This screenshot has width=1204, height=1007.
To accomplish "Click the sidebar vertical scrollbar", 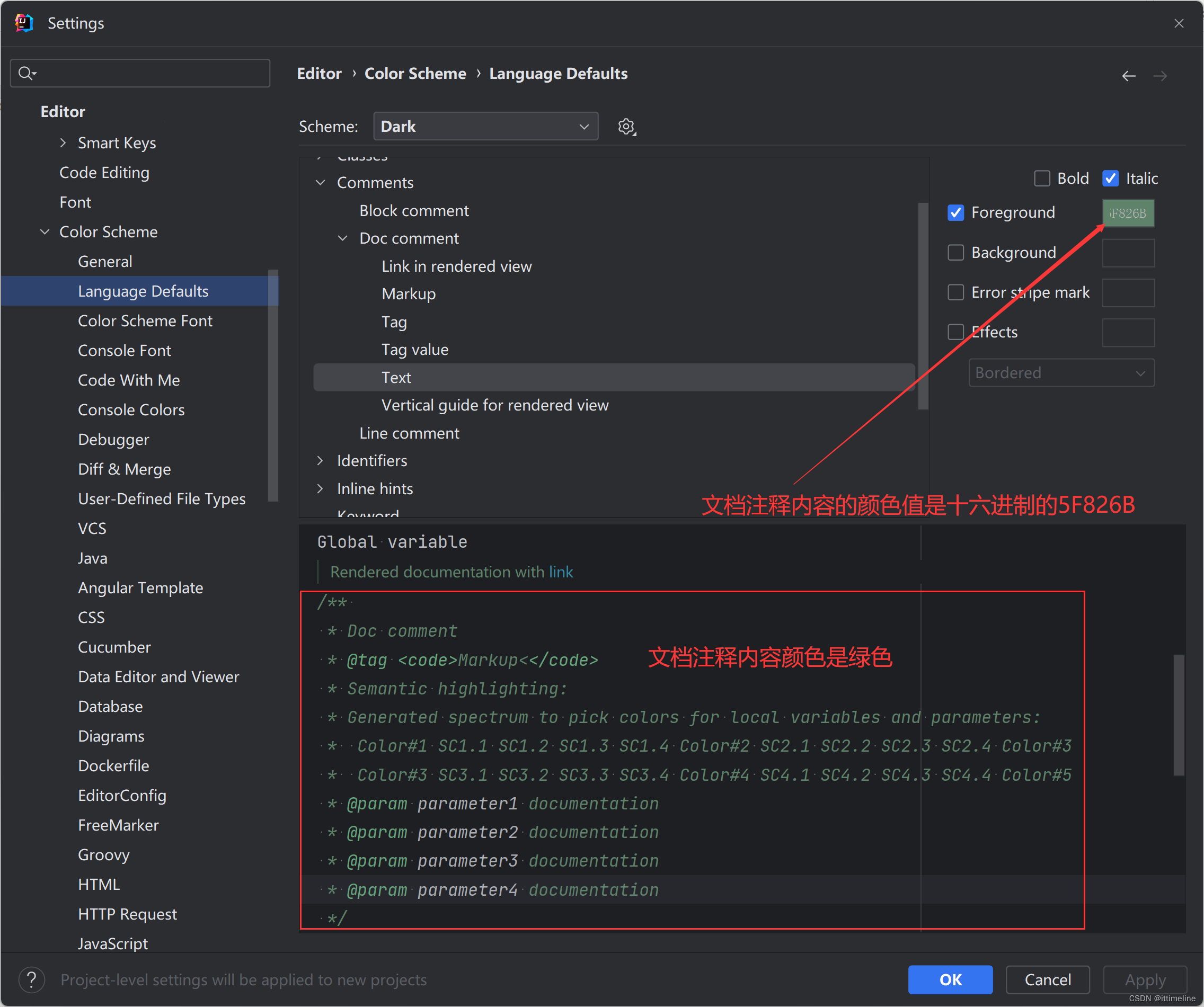I will click(273, 385).
